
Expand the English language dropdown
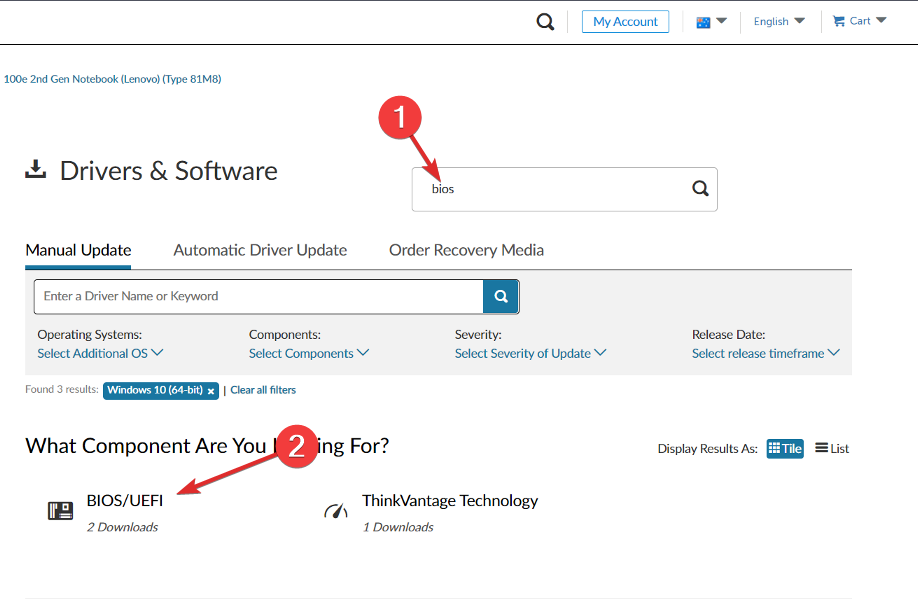pos(779,21)
